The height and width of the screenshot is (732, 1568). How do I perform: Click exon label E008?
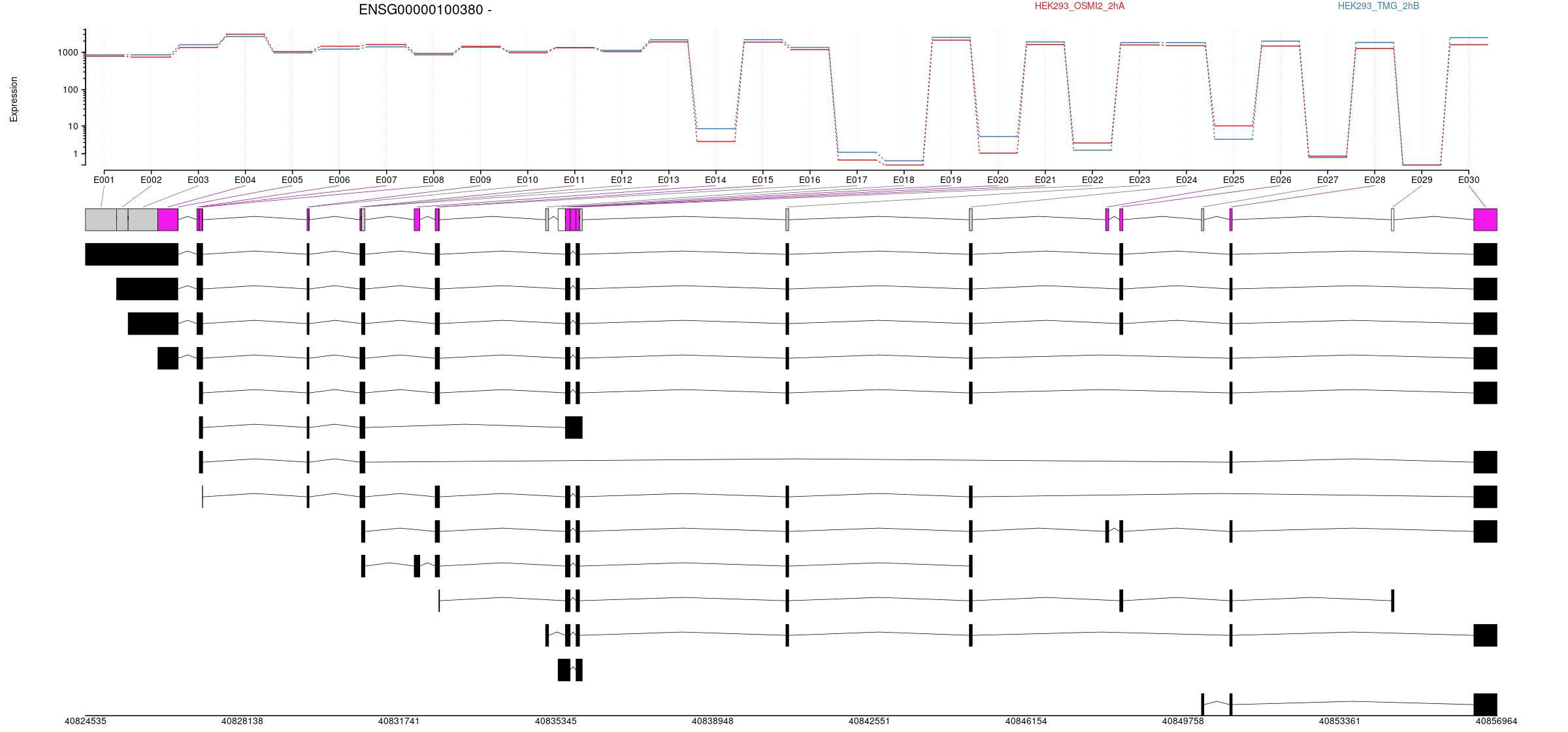coord(433,180)
